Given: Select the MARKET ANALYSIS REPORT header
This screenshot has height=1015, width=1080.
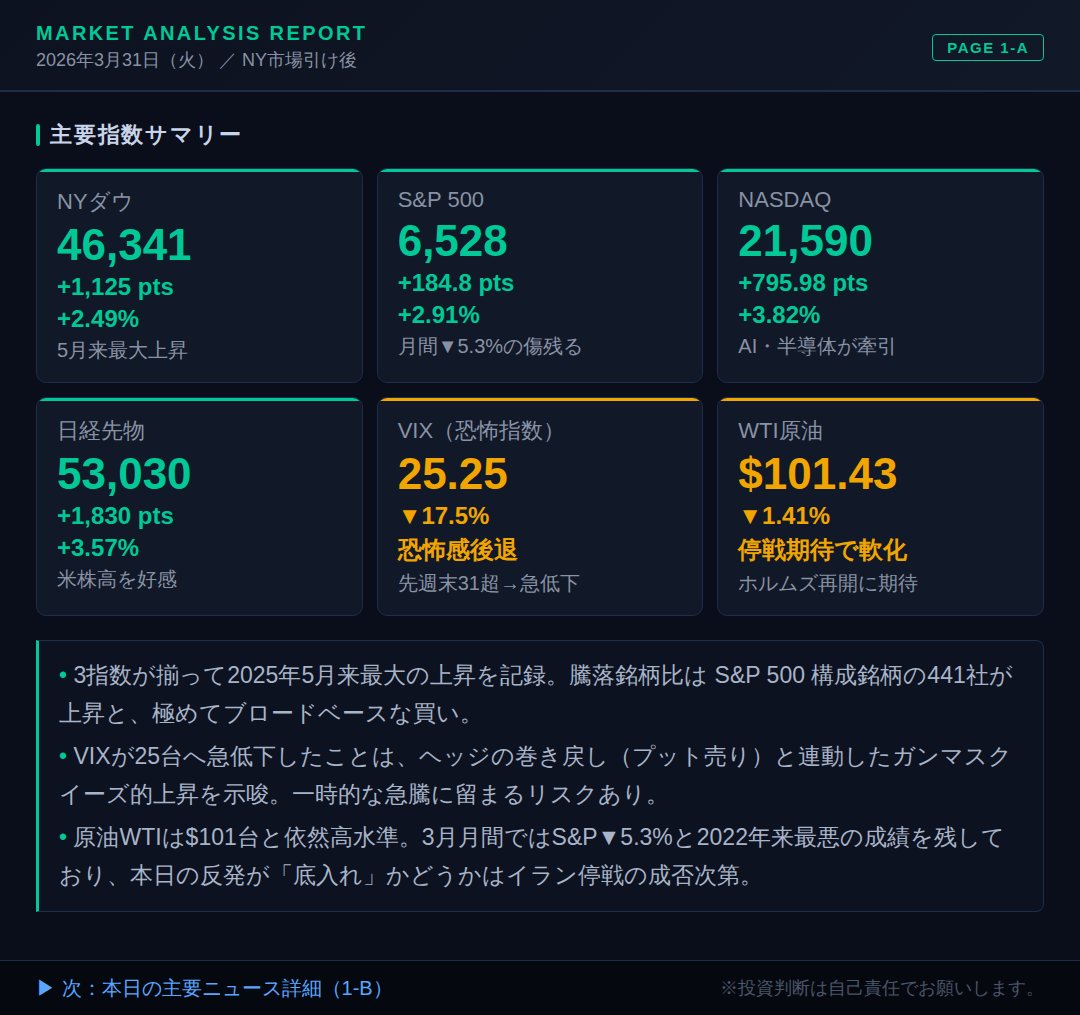Looking at the screenshot, I should tap(200, 32).
